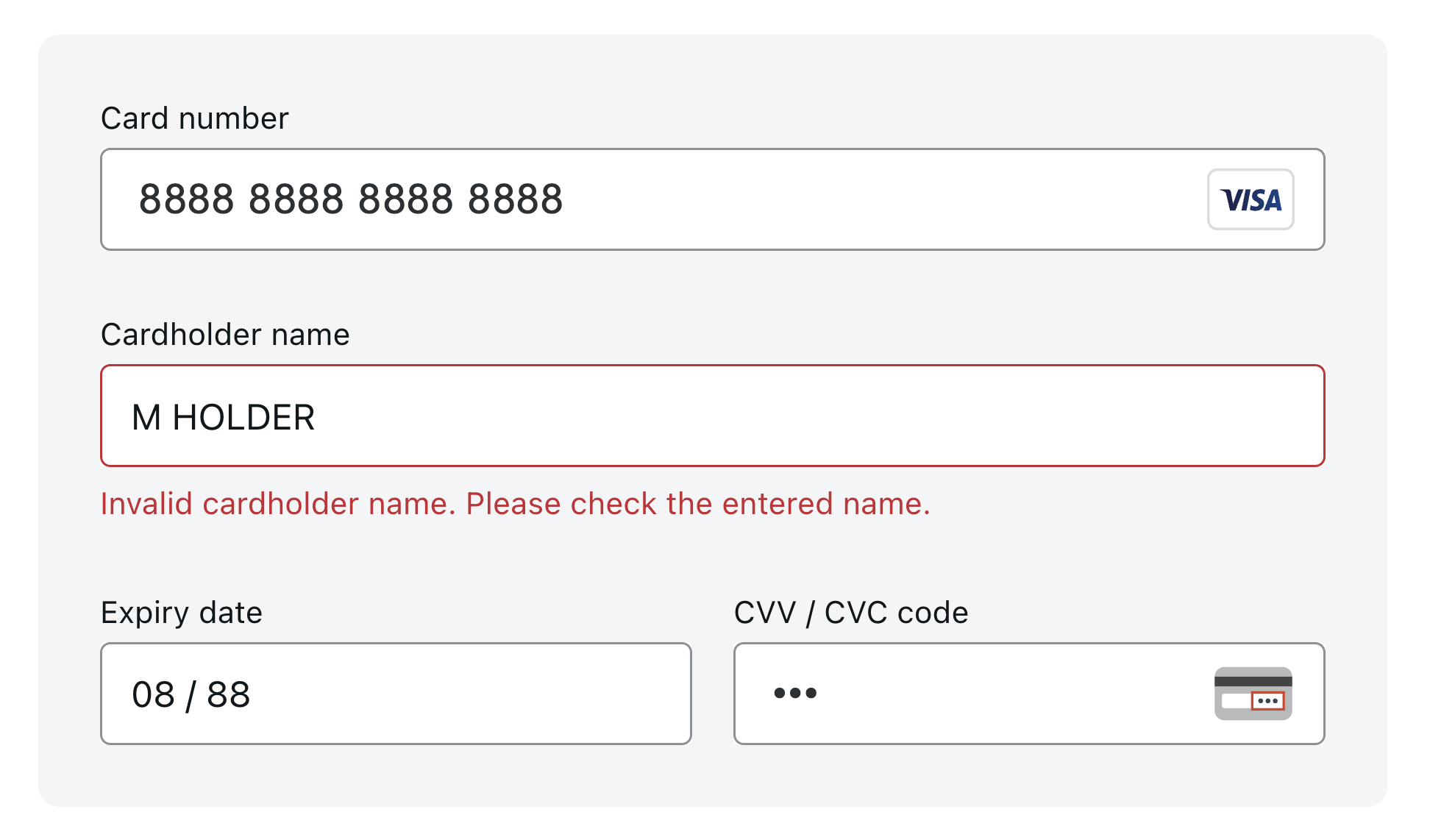Click the "CVV / CVC code" label
Image resolution: width=1430 pixels, height=840 pixels.
851,613
